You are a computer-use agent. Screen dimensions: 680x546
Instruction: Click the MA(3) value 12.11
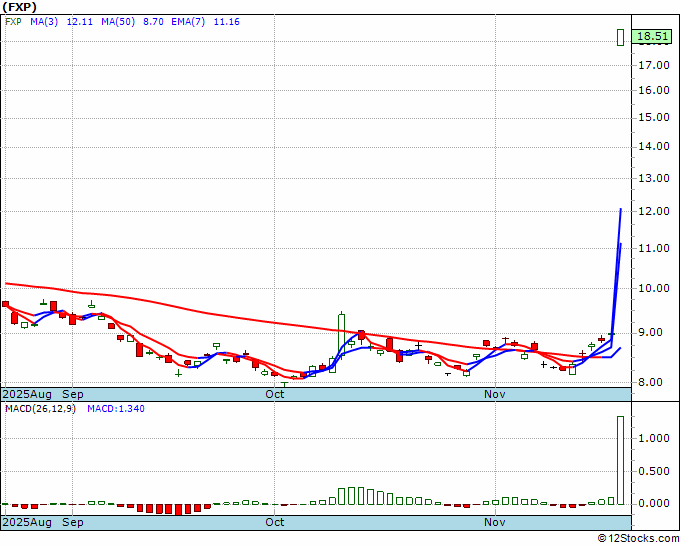point(80,22)
